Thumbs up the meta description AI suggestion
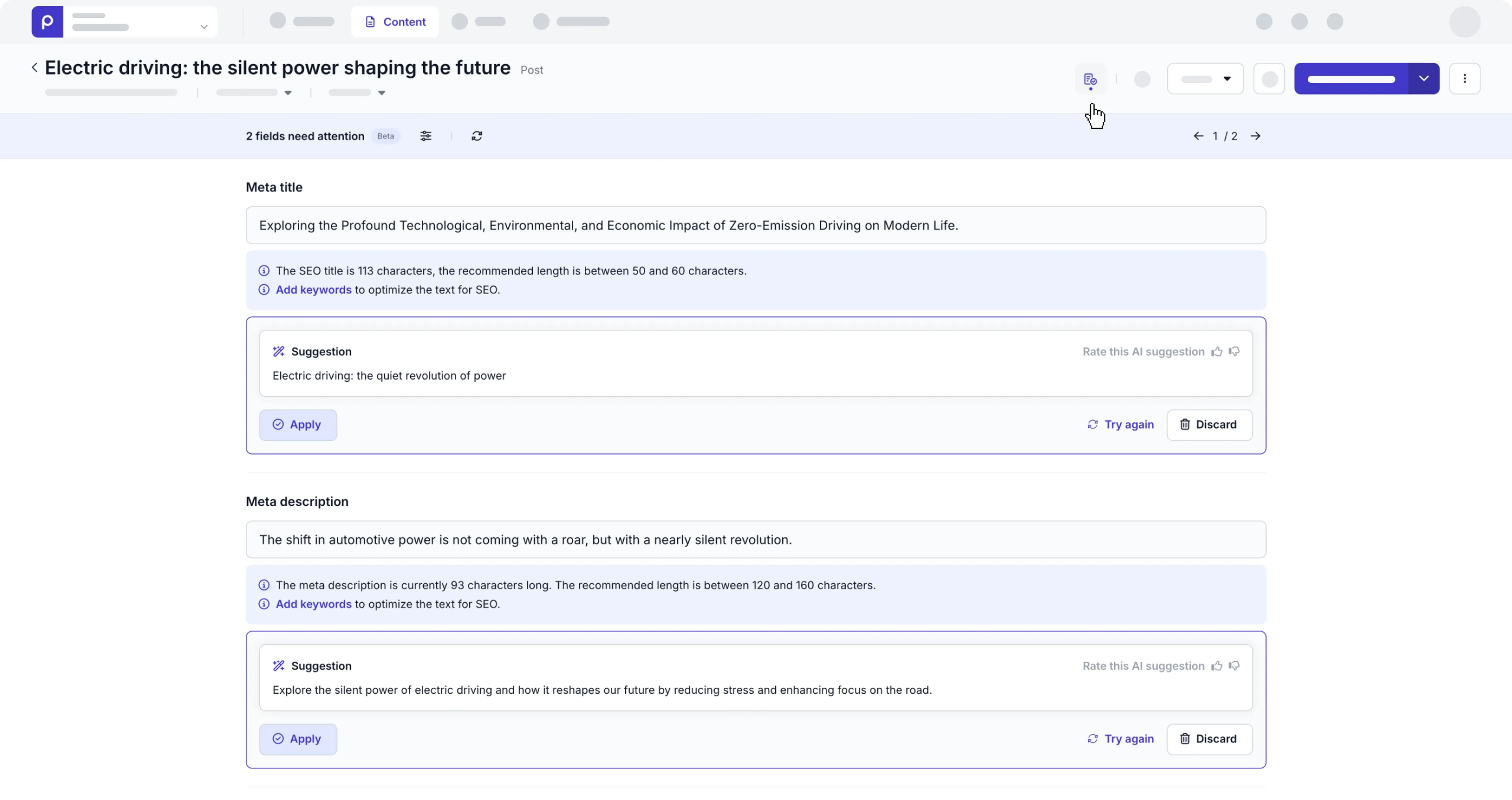 [x=1217, y=666]
